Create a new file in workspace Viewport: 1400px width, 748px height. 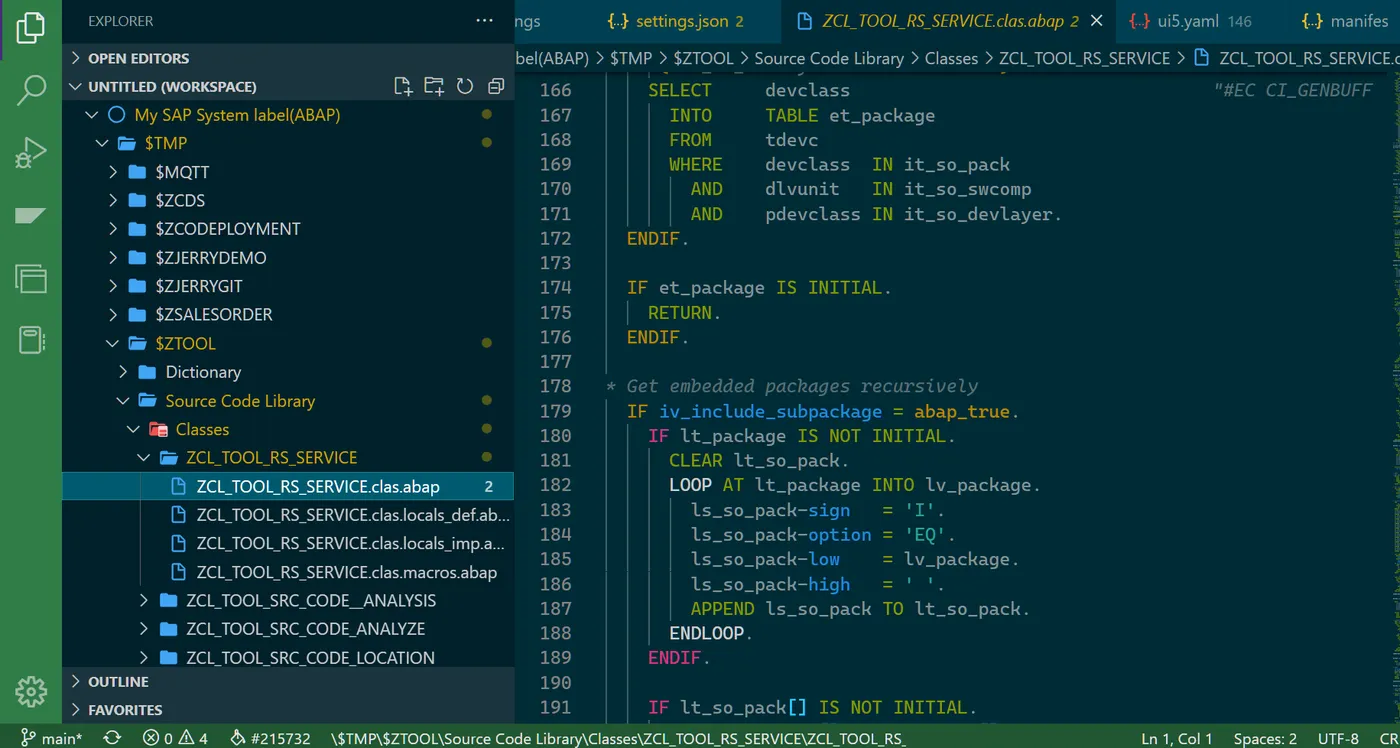403,86
